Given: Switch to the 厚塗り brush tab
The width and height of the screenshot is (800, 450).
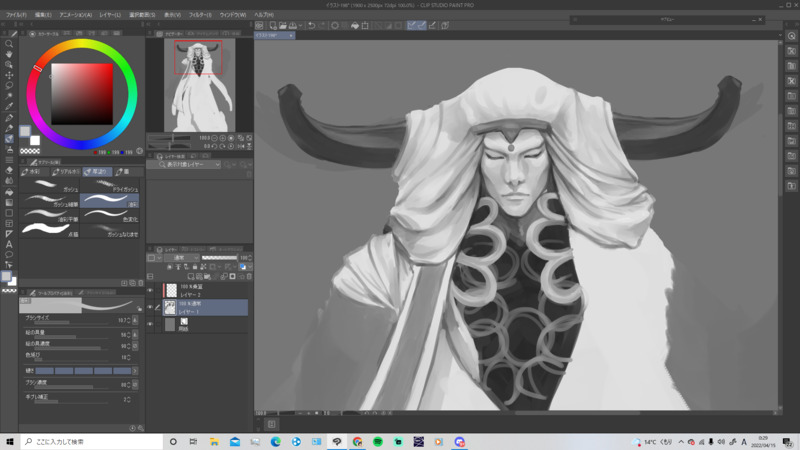Looking at the screenshot, I should [95, 171].
